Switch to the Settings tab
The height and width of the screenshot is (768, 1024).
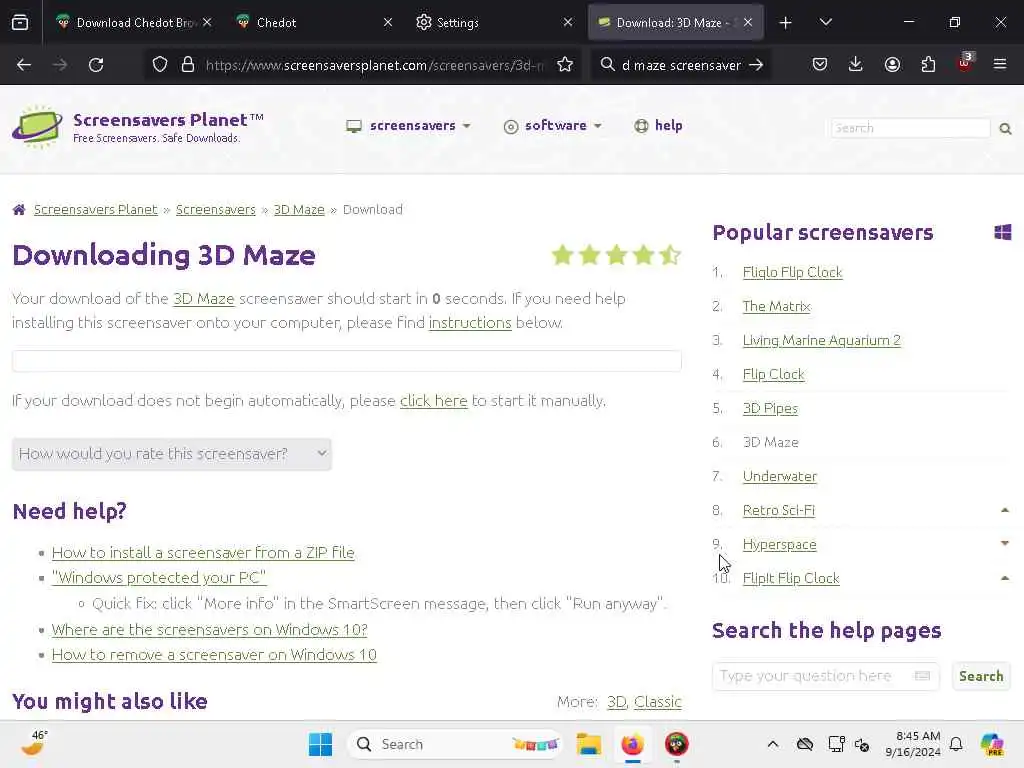tap(493, 22)
